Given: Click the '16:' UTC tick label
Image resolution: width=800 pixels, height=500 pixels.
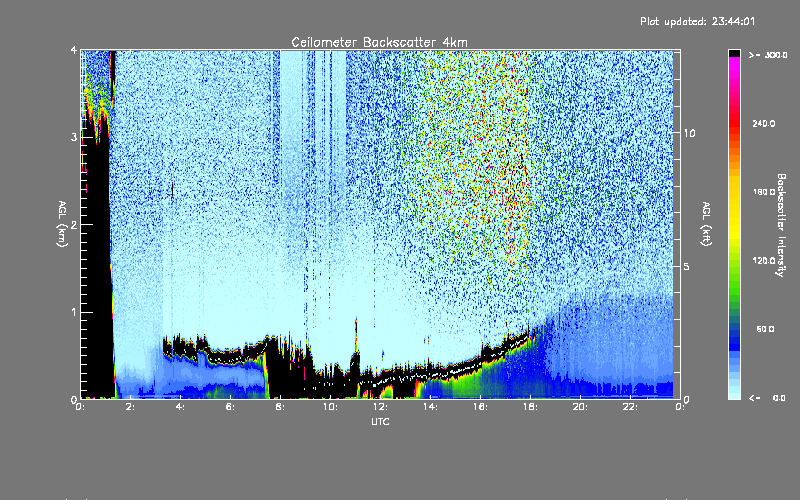Looking at the screenshot, I should click(x=480, y=407).
